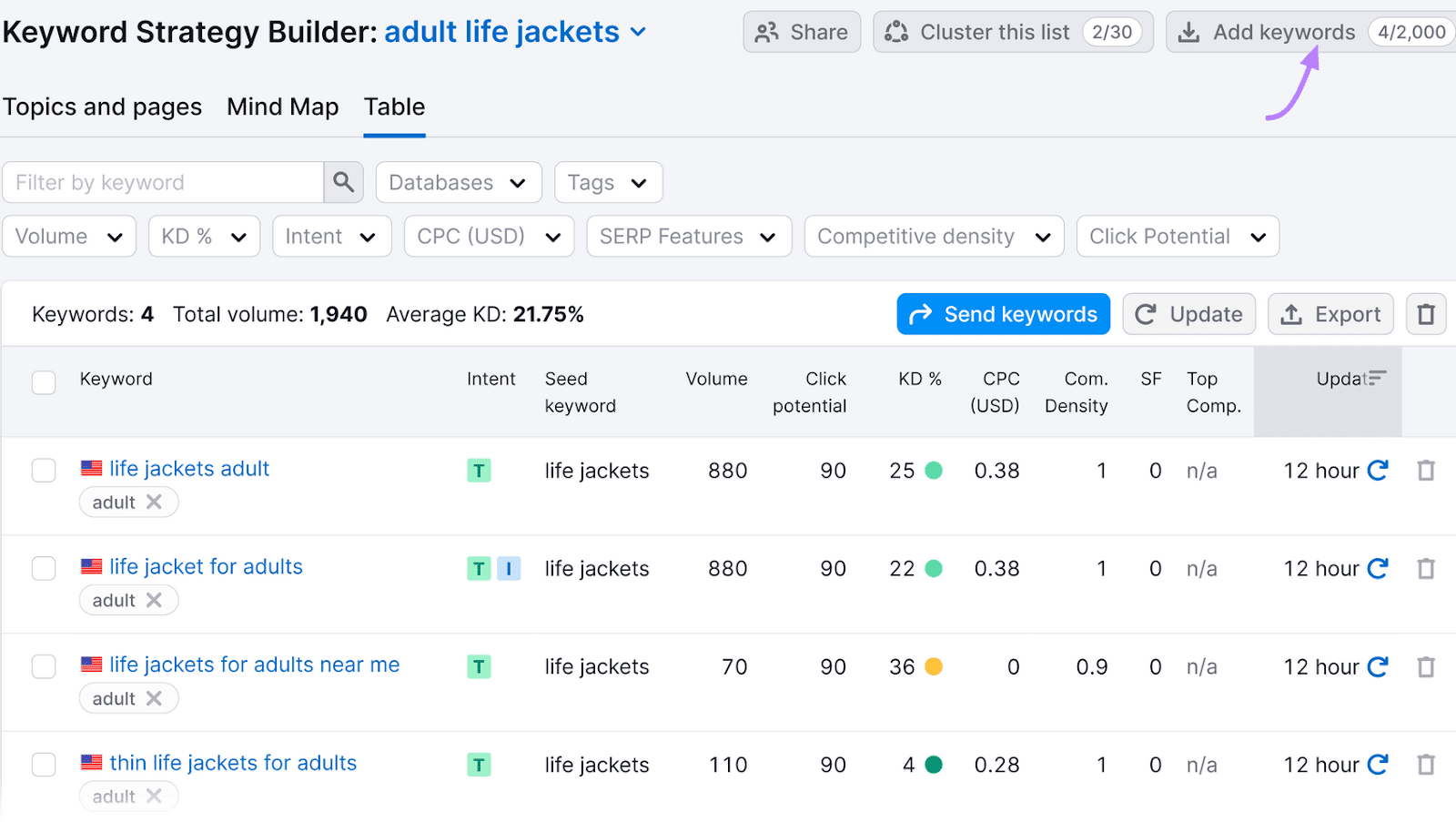Click the US flag beside 'life jackets adult'
The image size is (1456, 822).
(x=91, y=468)
